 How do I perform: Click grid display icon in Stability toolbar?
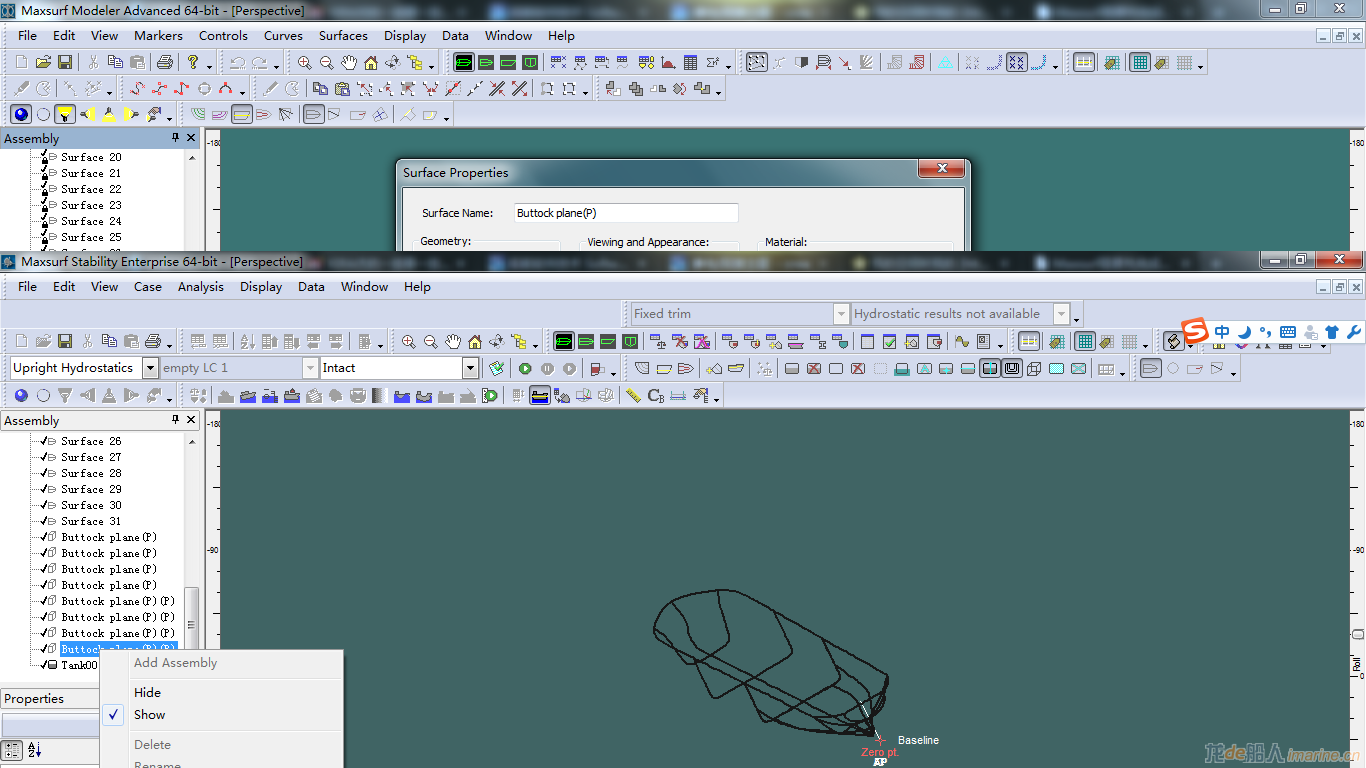coord(1085,341)
